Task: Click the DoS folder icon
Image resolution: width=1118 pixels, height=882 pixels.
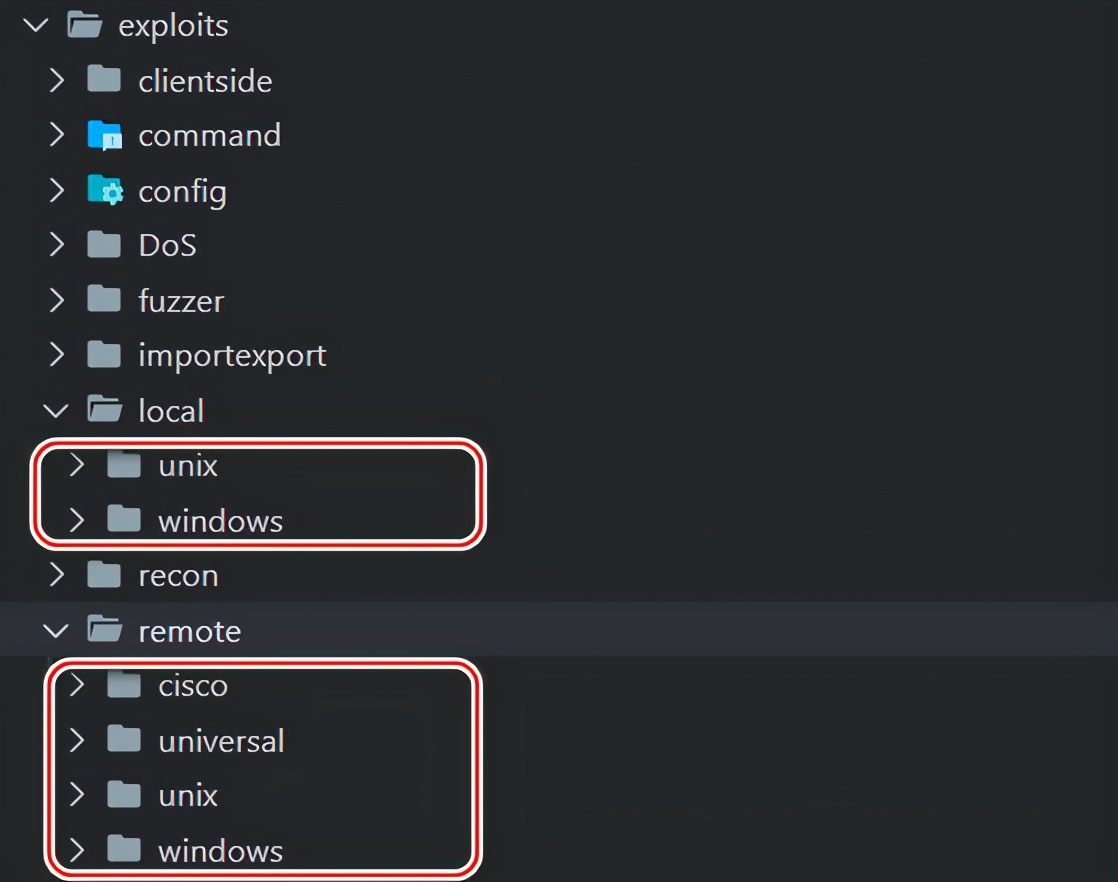Action: 104,245
